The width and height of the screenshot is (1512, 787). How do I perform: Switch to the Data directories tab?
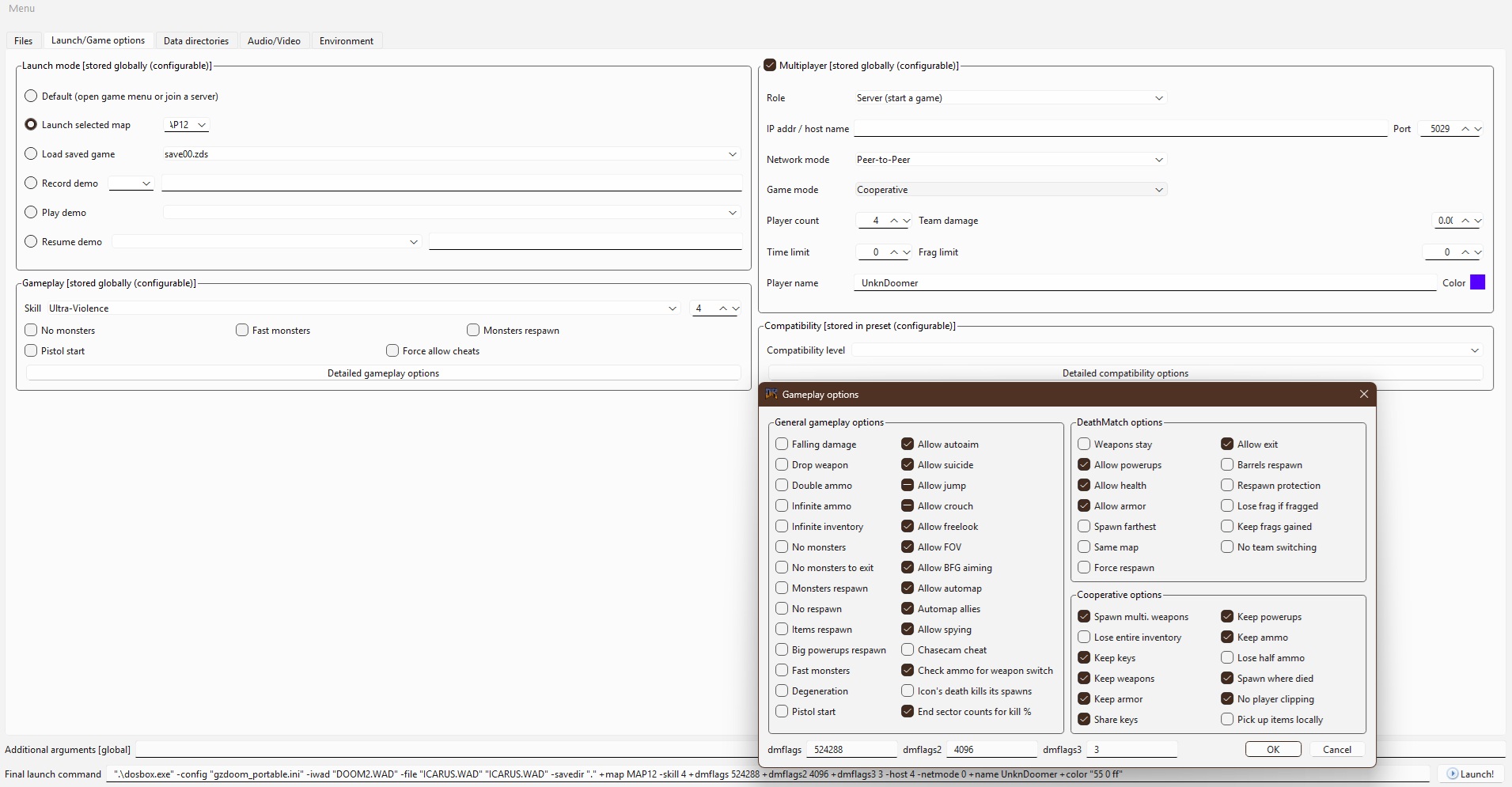click(x=195, y=41)
